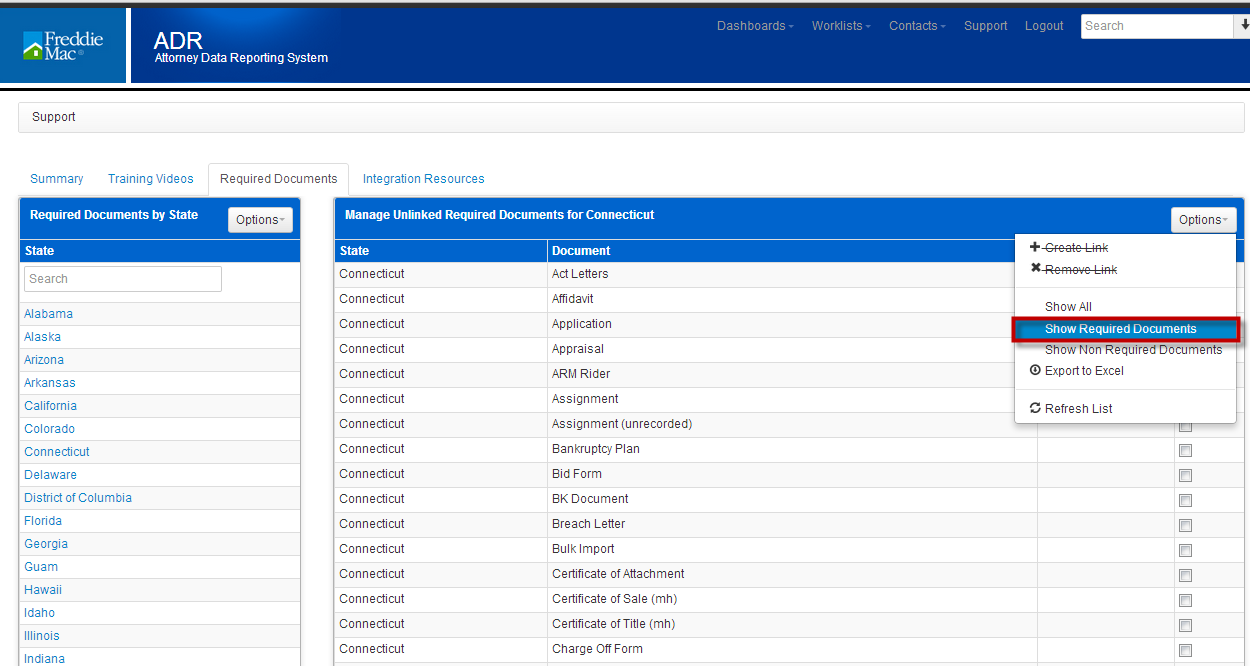Select Connecticut in the state list
1250x666 pixels.
click(x=57, y=452)
